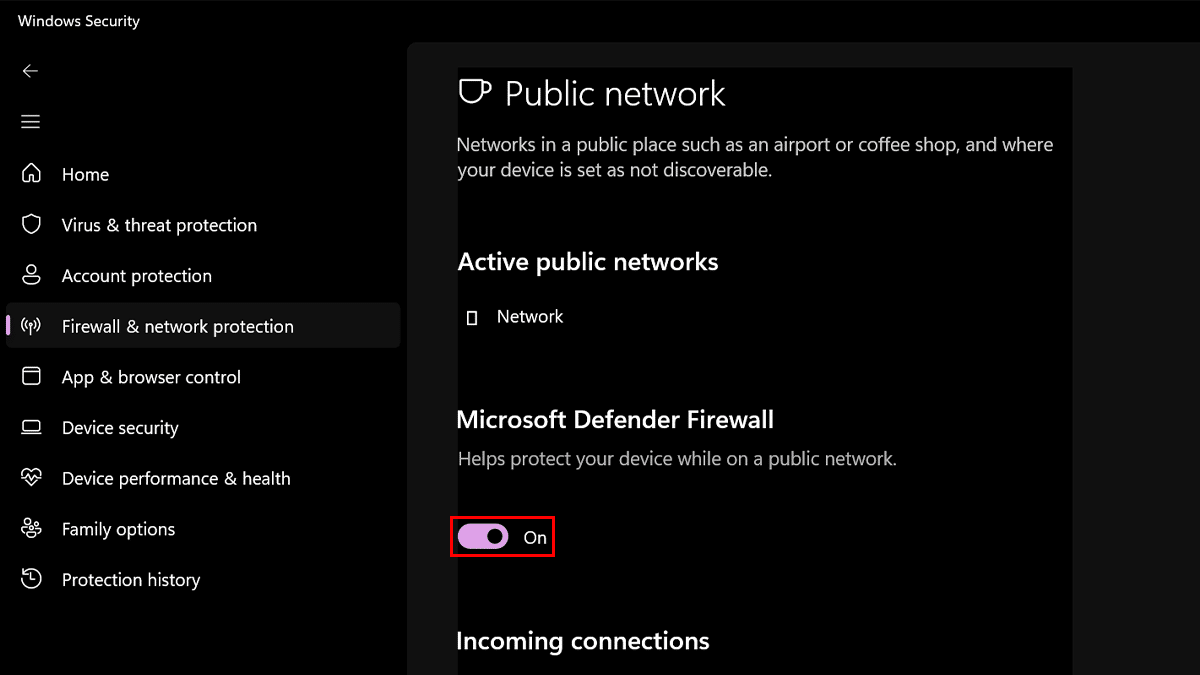Click the Protection history label
Image resolution: width=1200 pixels, height=675 pixels.
131,580
